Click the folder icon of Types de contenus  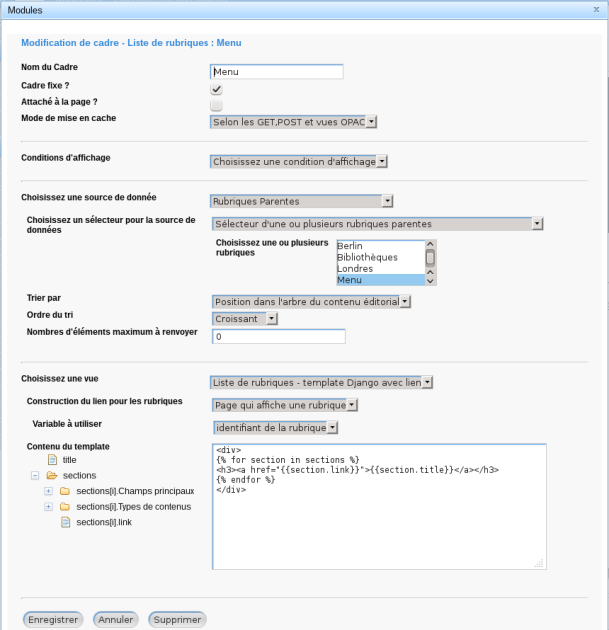tap(65, 507)
